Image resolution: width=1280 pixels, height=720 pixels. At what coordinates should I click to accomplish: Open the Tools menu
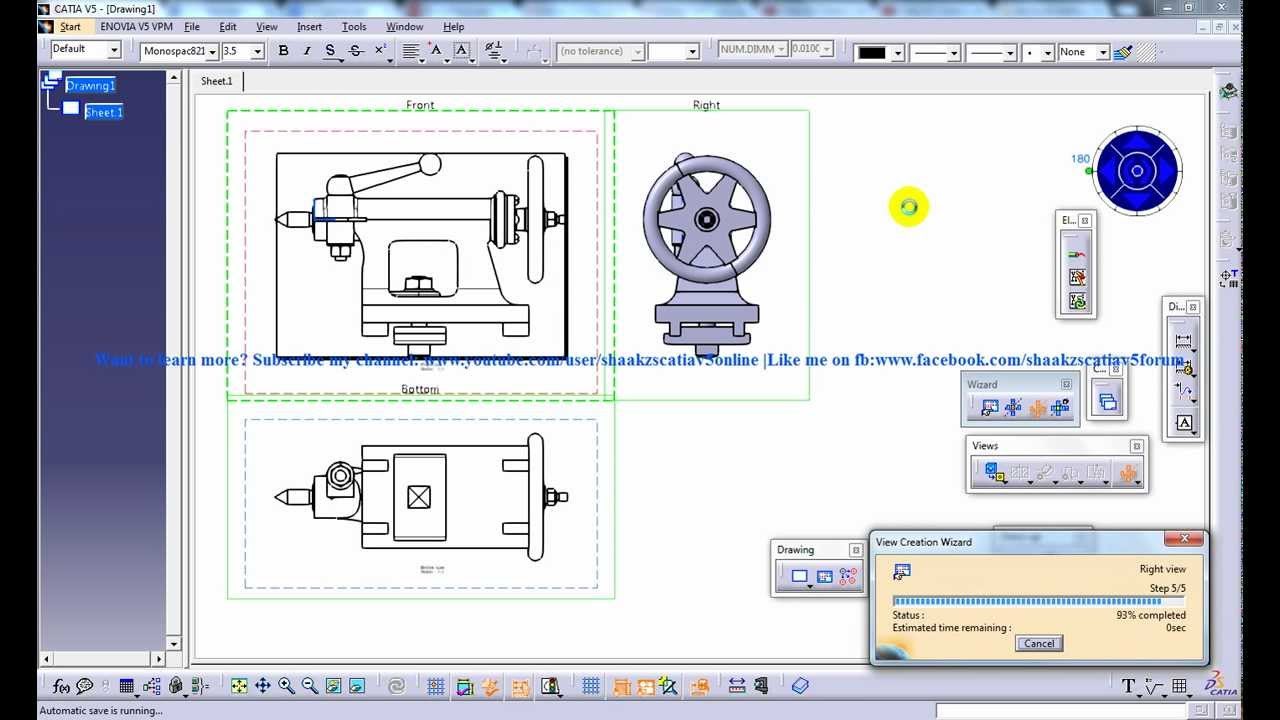click(354, 27)
